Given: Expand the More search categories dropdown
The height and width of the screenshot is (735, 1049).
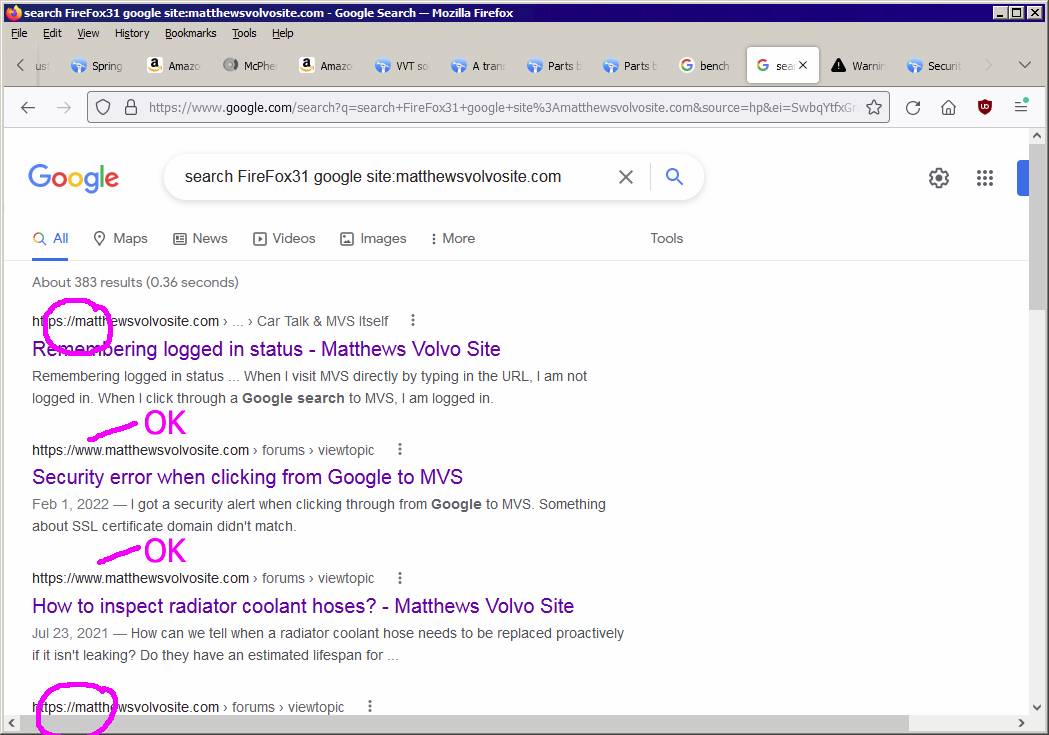Looking at the screenshot, I should click(x=455, y=238).
